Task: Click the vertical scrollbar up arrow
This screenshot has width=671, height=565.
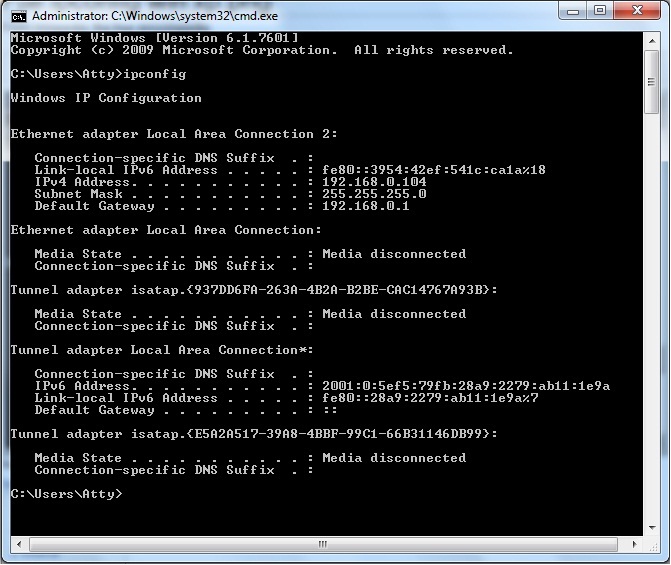Action: [652, 41]
